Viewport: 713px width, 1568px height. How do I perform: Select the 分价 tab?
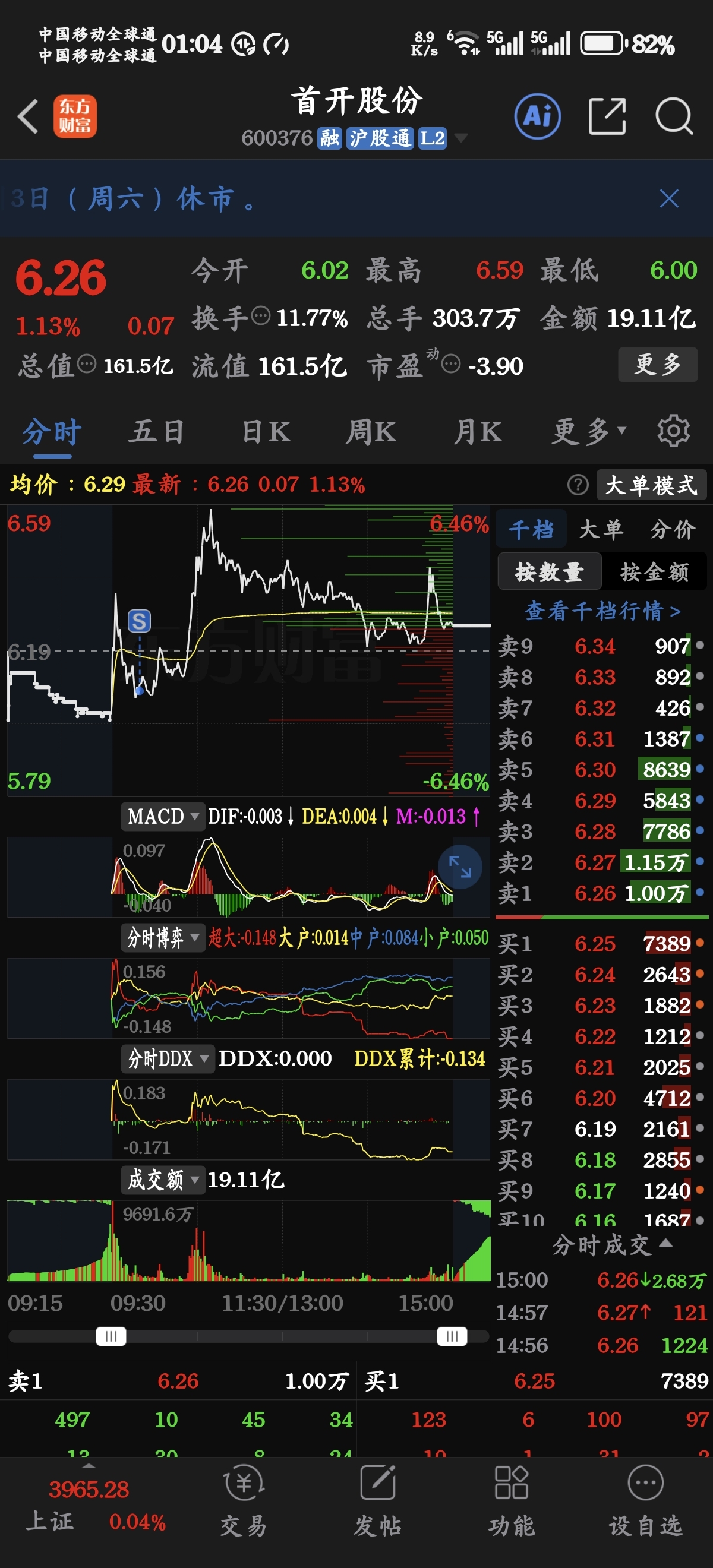coord(672,529)
